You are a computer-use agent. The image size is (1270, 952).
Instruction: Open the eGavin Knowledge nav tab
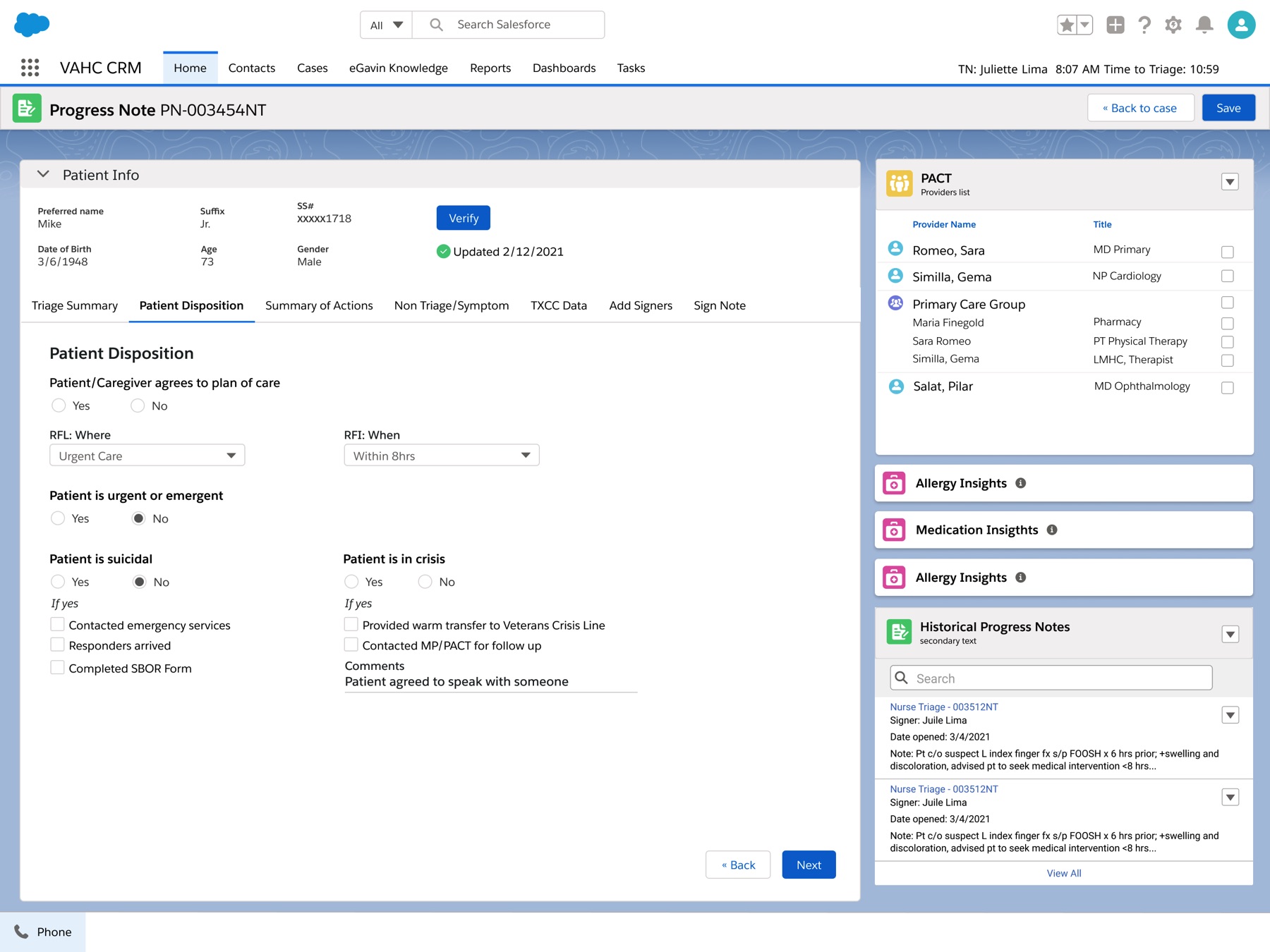tap(399, 68)
